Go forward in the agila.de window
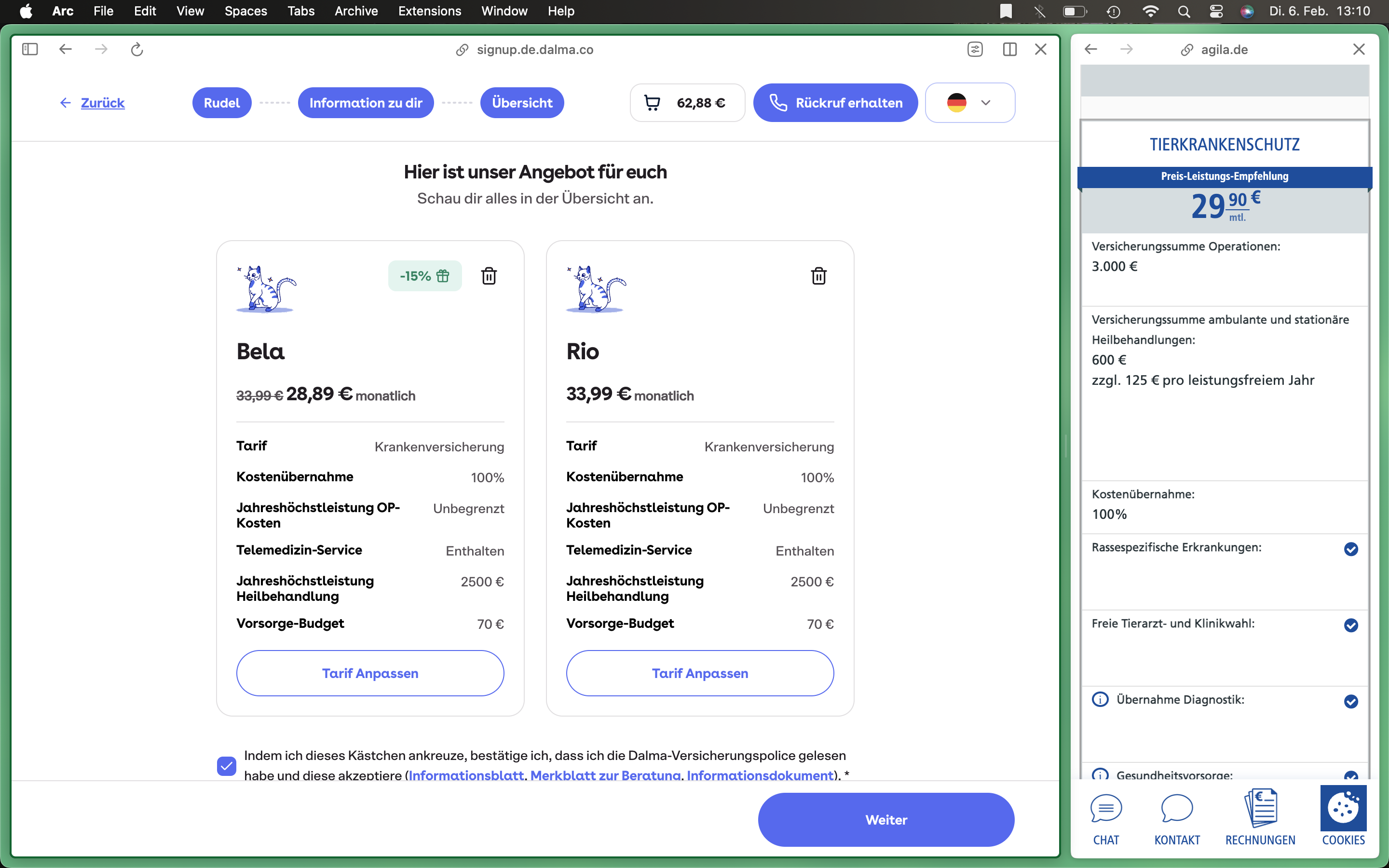The width and height of the screenshot is (1389, 868). 1127,49
